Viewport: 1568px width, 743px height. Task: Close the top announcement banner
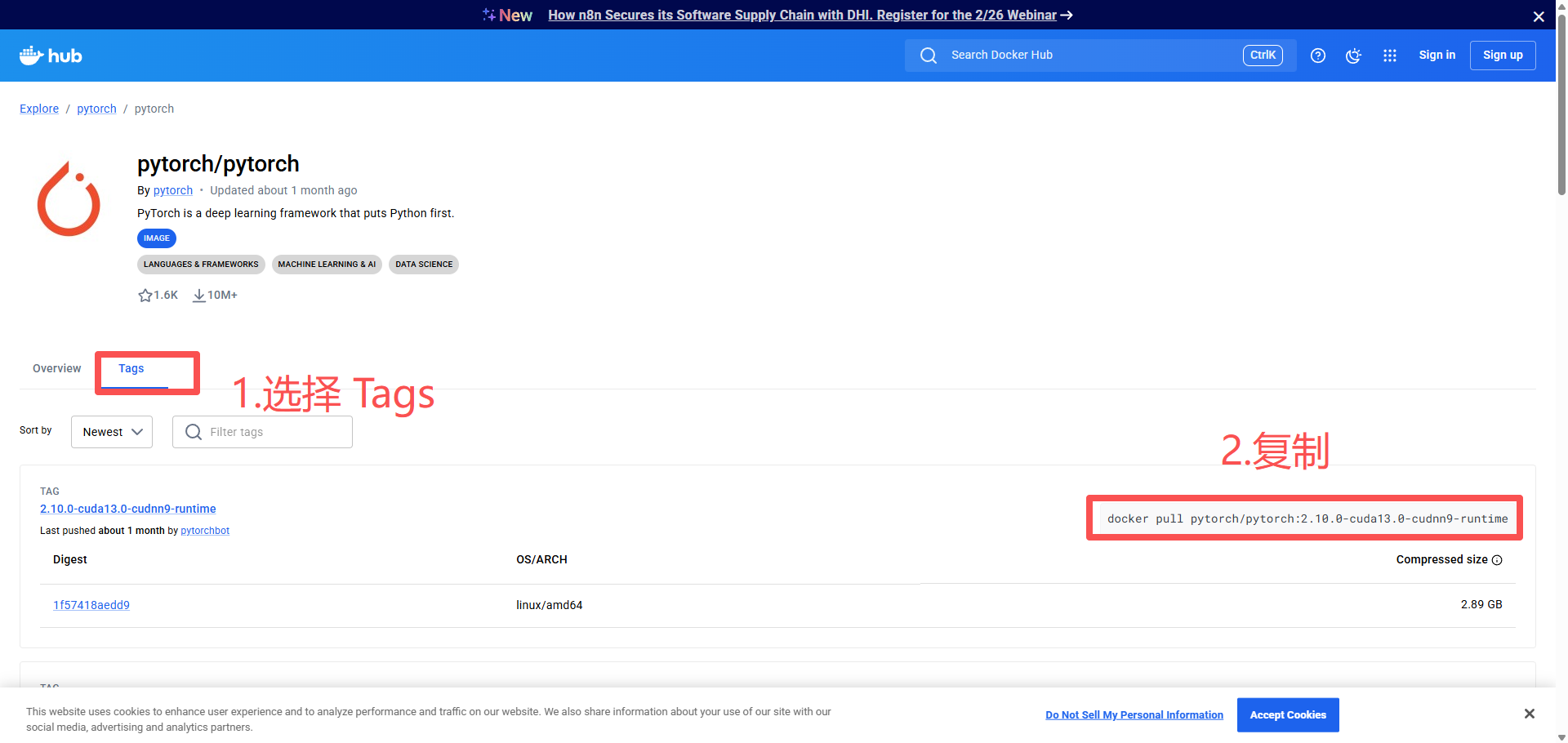[1539, 16]
